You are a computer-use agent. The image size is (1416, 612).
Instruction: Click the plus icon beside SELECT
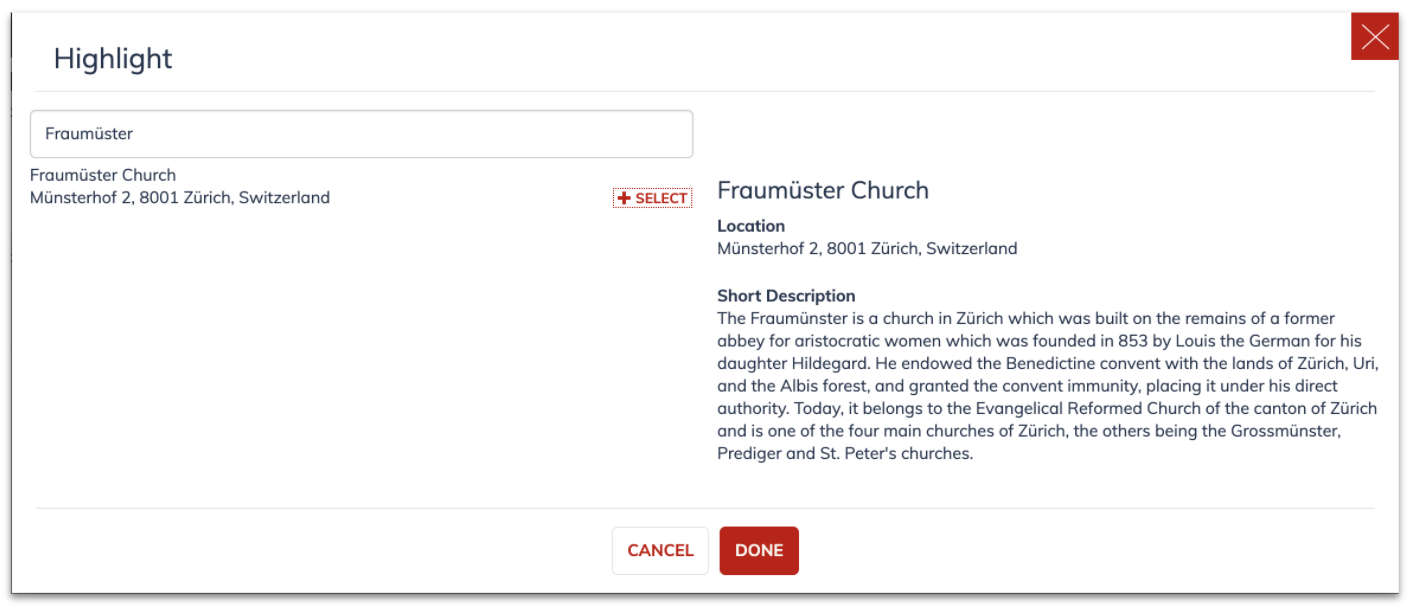pyautogui.click(x=624, y=198)
